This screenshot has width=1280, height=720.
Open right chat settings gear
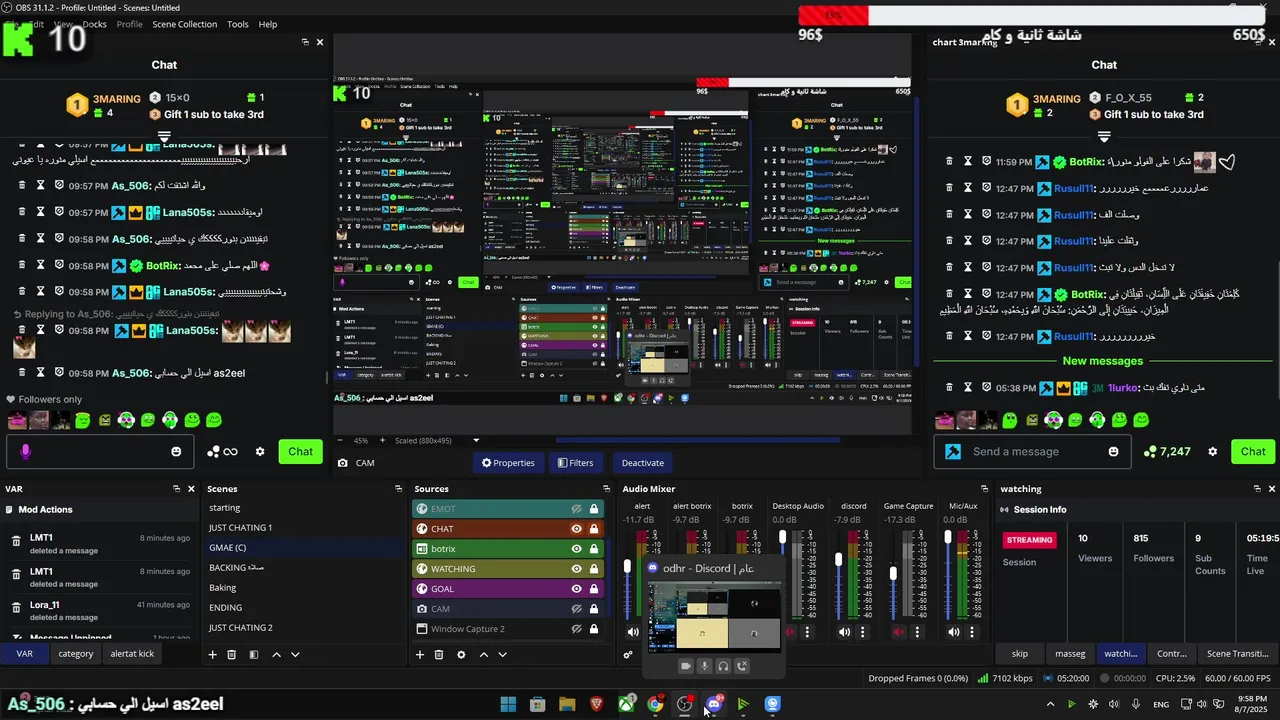pos(1213,452)
